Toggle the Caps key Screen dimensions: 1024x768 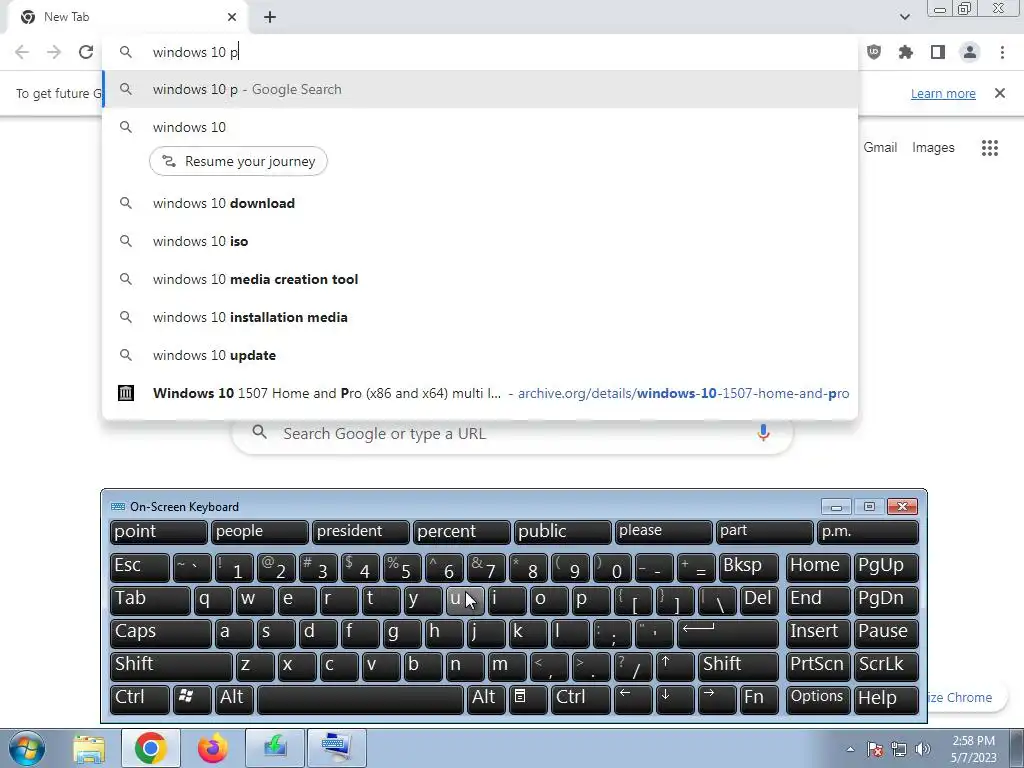click(161, 632)
